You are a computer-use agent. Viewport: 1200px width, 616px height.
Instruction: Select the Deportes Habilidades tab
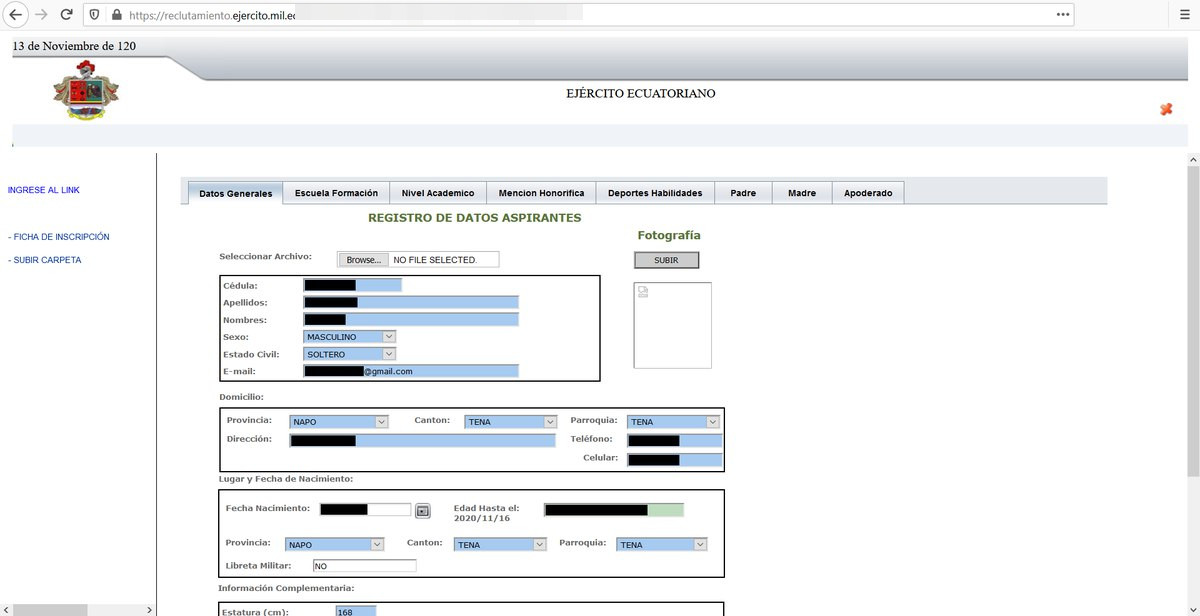(655, 193)
